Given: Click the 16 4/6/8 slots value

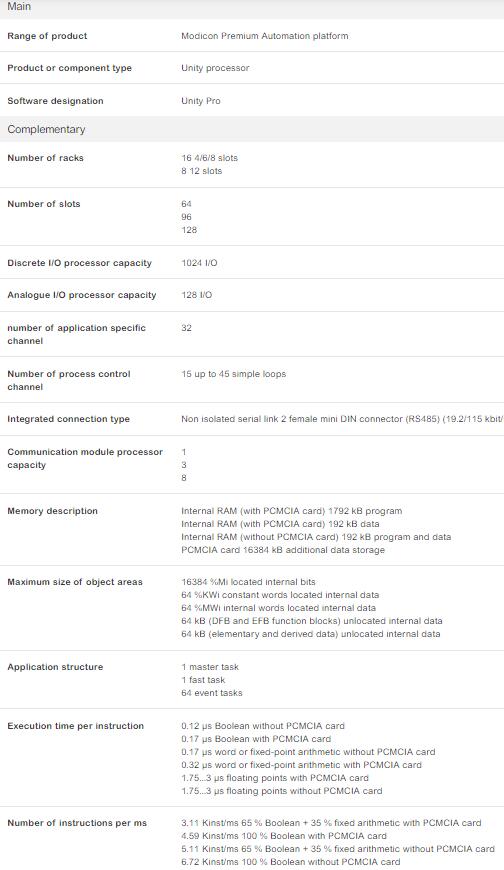Looking at the screenshot, I should pyautogui.click(x=209, y=158).
